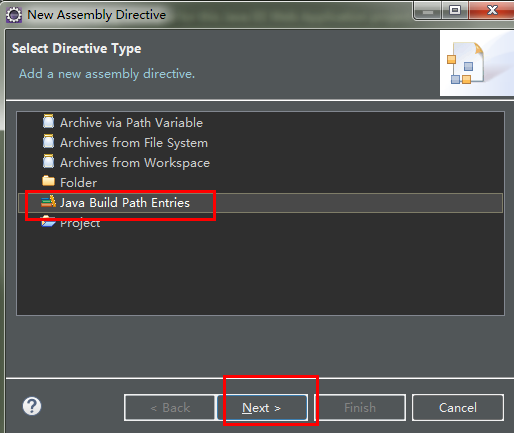Select Archive via Path Variable jar icon
This screenshot has height=433, width=514.
(49, 122)
